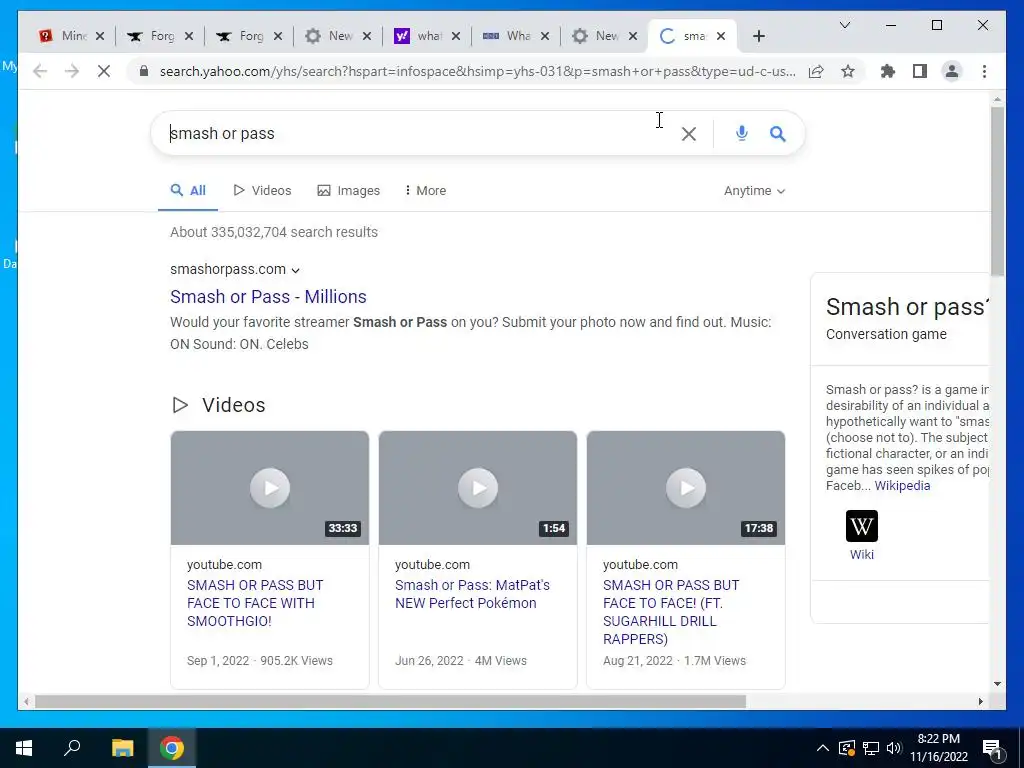Play the 33:33 video

[270, 488]
